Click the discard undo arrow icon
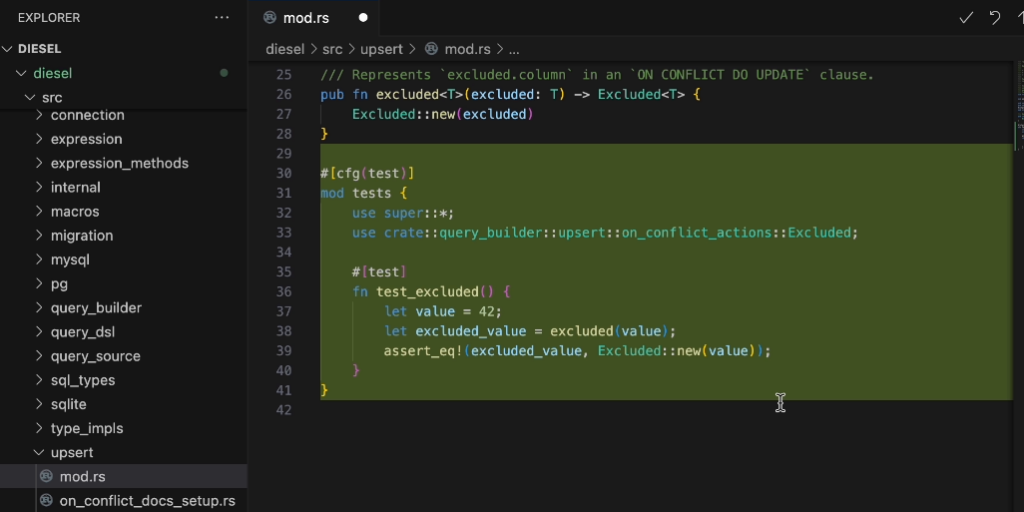The image size is (1024, 512). (x=994, y=18)
